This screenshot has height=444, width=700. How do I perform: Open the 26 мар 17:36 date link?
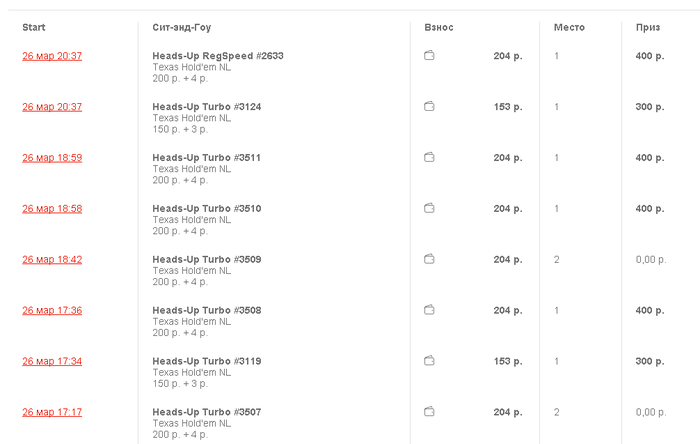pos(52,310)
